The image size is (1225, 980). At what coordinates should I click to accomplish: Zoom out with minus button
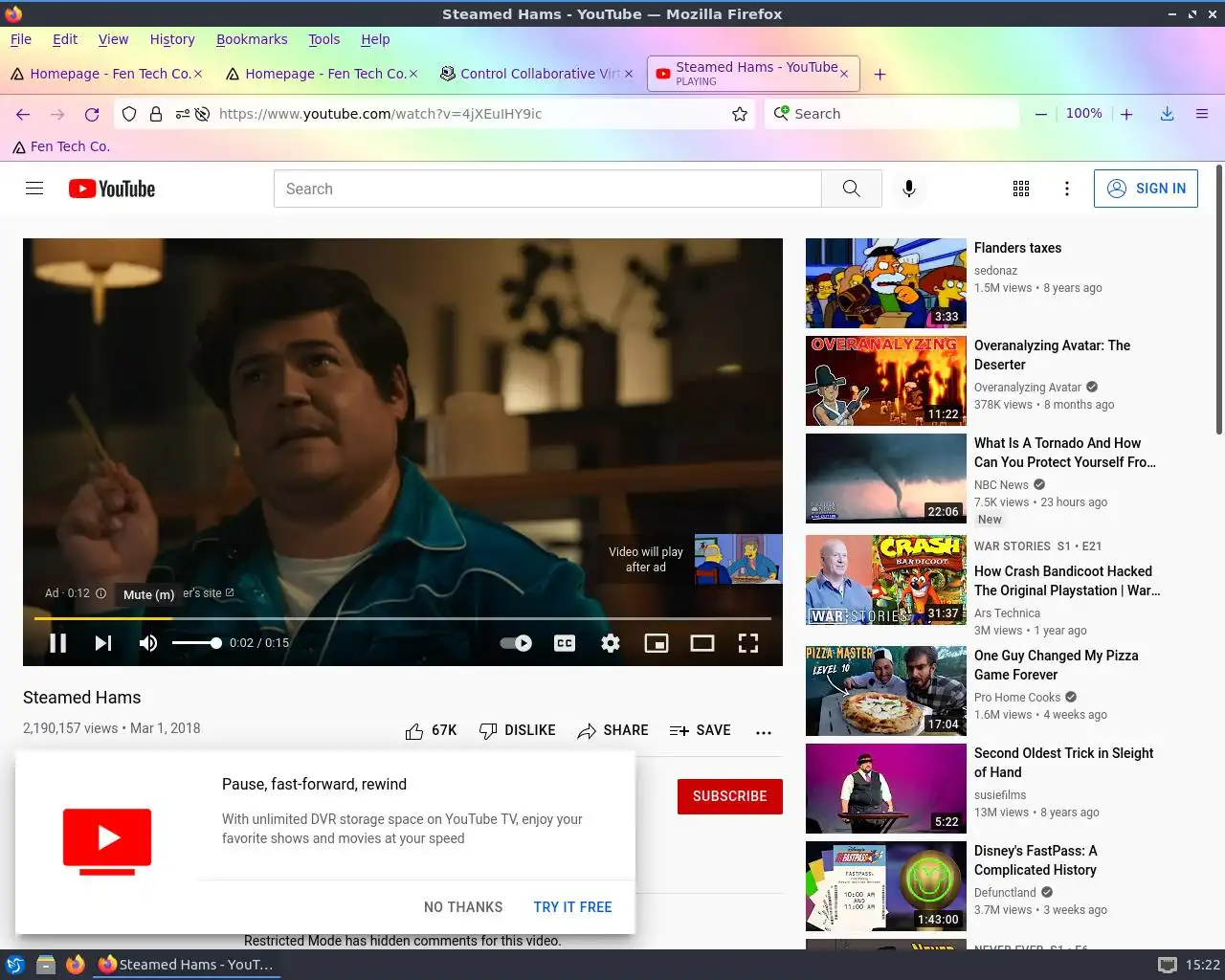click(x=1040, y=114)
